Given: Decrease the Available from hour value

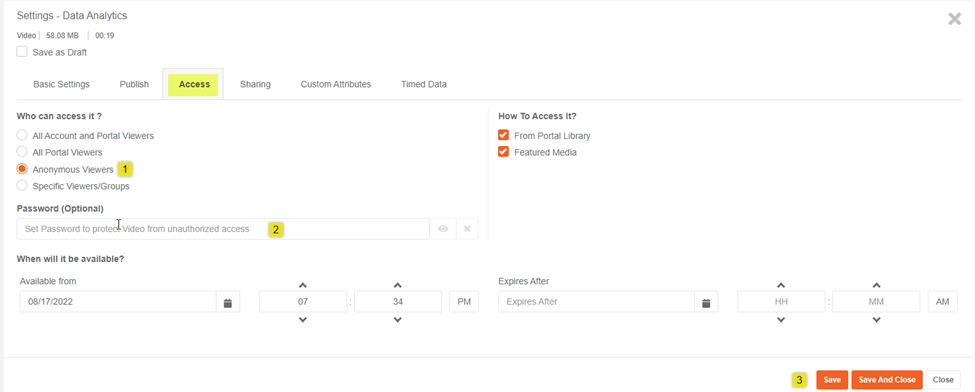Looking at the screenshot, I should [303, 320].
